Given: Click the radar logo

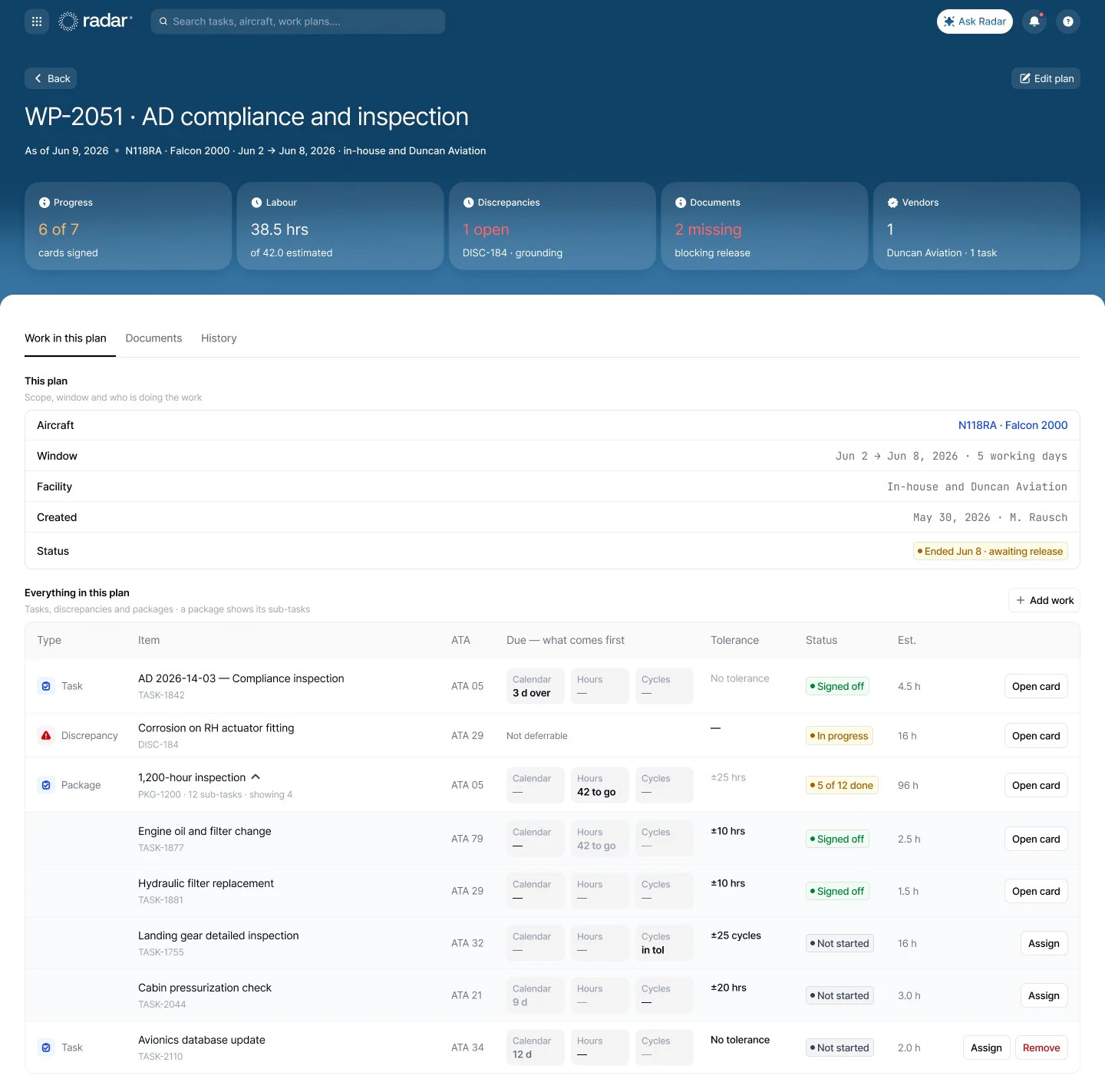Looking at the screenshot, I should point(95,21).
